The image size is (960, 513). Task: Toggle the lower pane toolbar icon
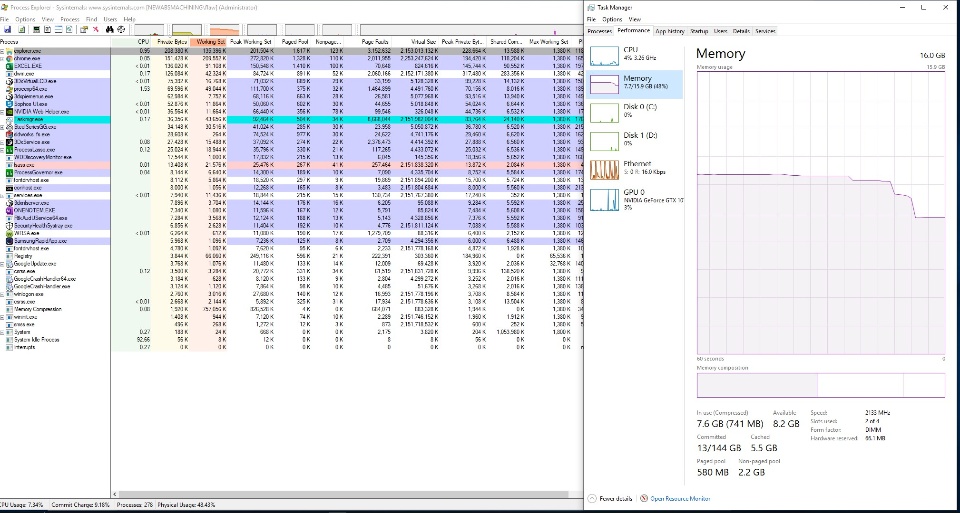[x=58, y=29]
